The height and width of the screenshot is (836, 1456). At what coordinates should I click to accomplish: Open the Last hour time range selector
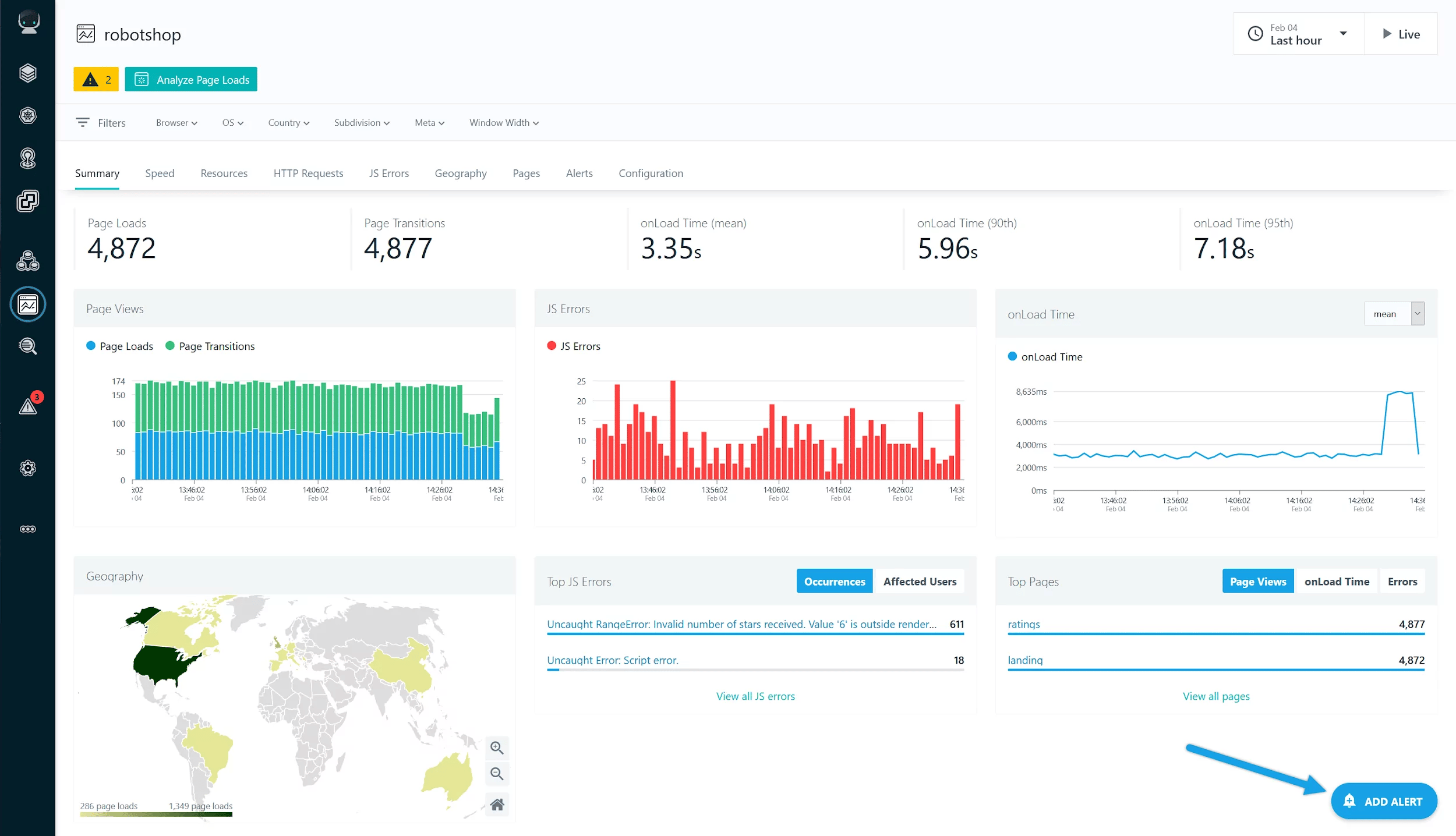pos(1298,34)
